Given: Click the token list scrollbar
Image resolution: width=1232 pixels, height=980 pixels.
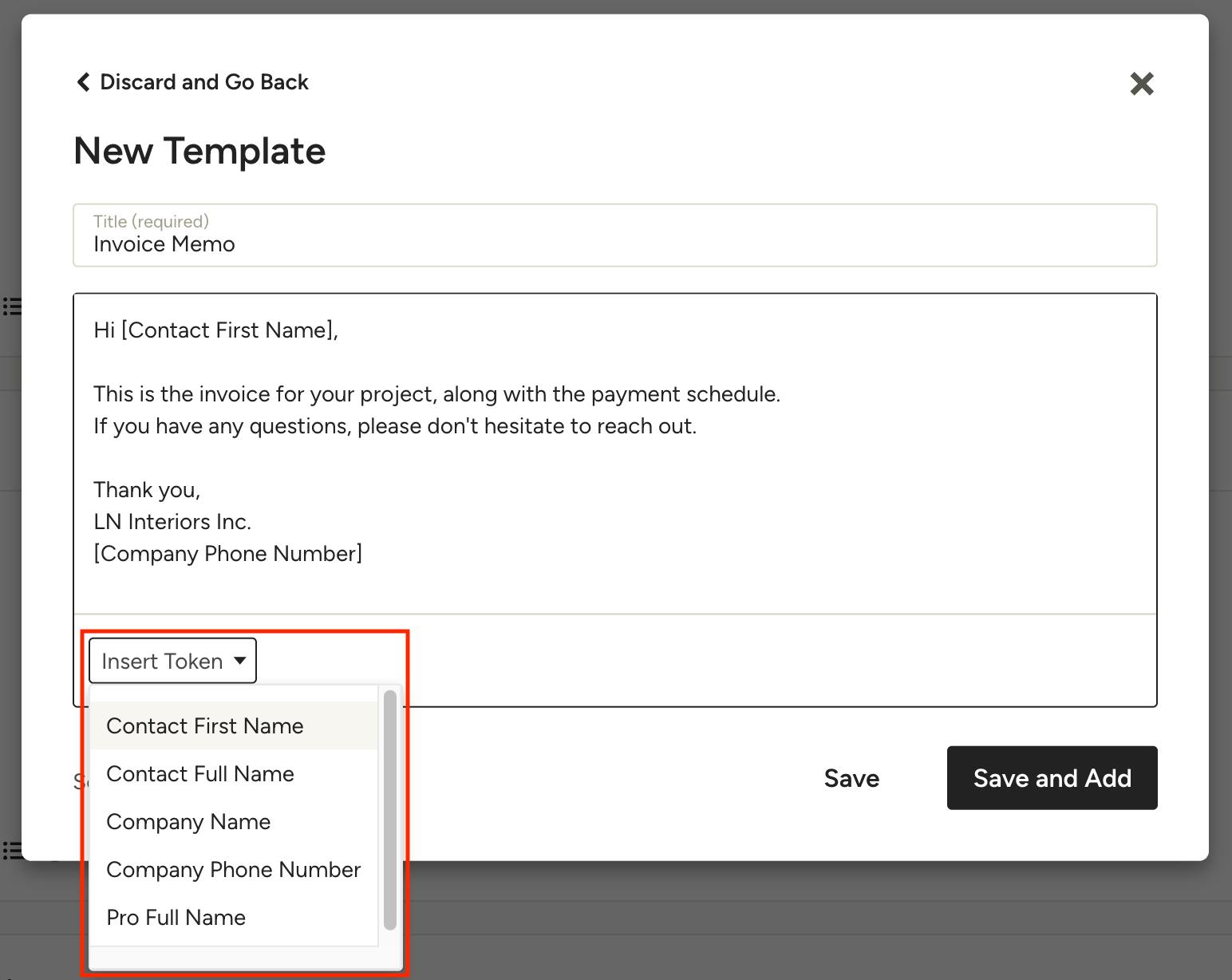Looking at the screenshot, I should 390,810.
